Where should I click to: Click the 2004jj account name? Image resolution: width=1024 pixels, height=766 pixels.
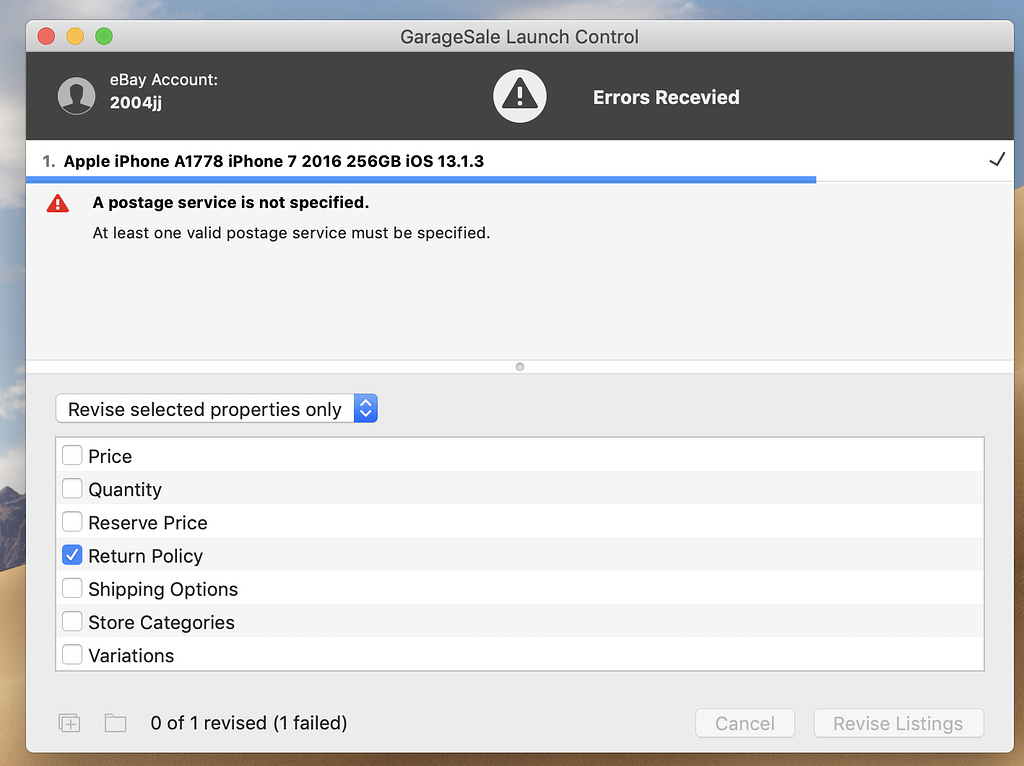pos(135,103)
